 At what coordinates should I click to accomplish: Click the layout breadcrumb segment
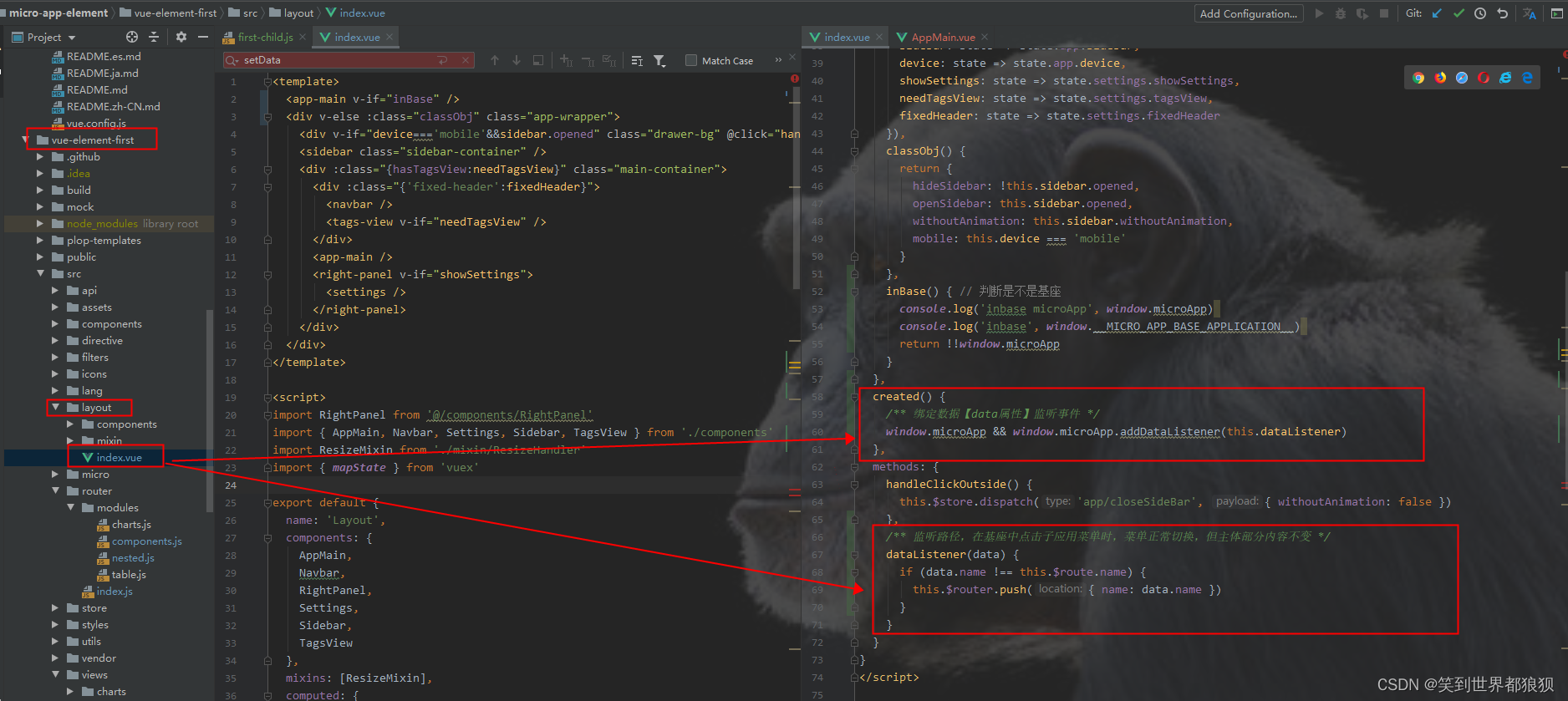click(292, 13)
